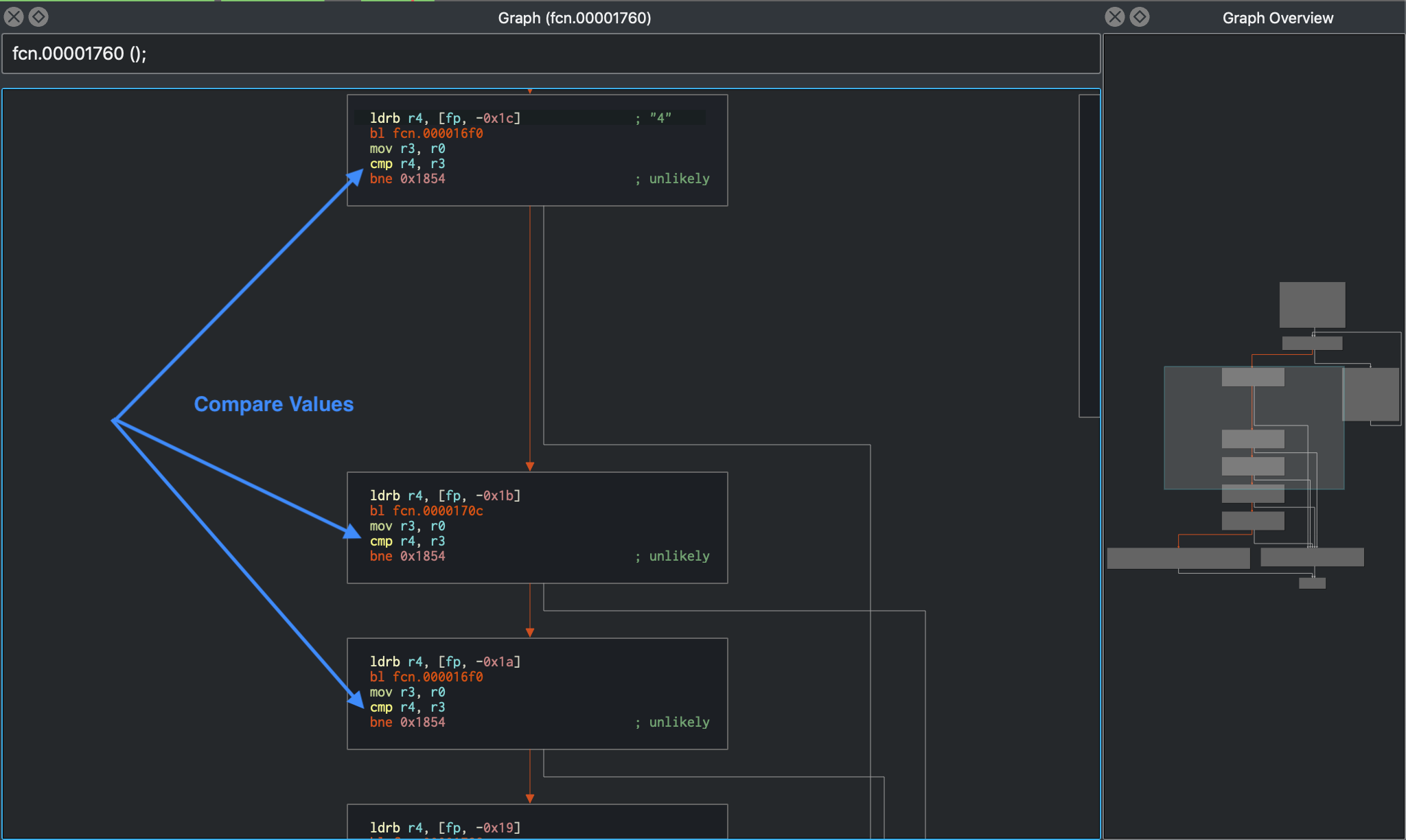
Task: Close the Graph Overview panel
Action: (x=1115, y=17)
